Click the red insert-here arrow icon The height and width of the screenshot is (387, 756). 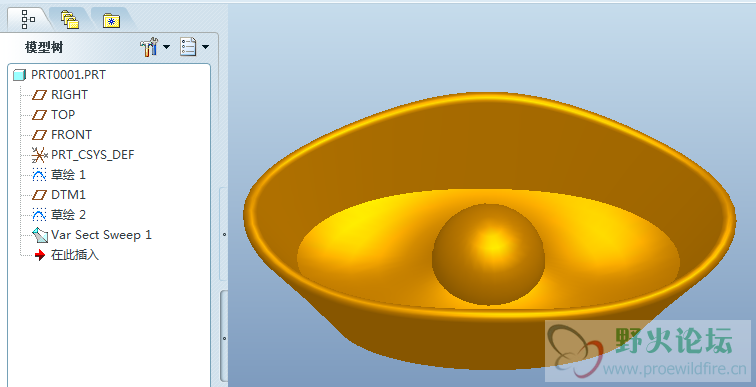click(40, 255)
